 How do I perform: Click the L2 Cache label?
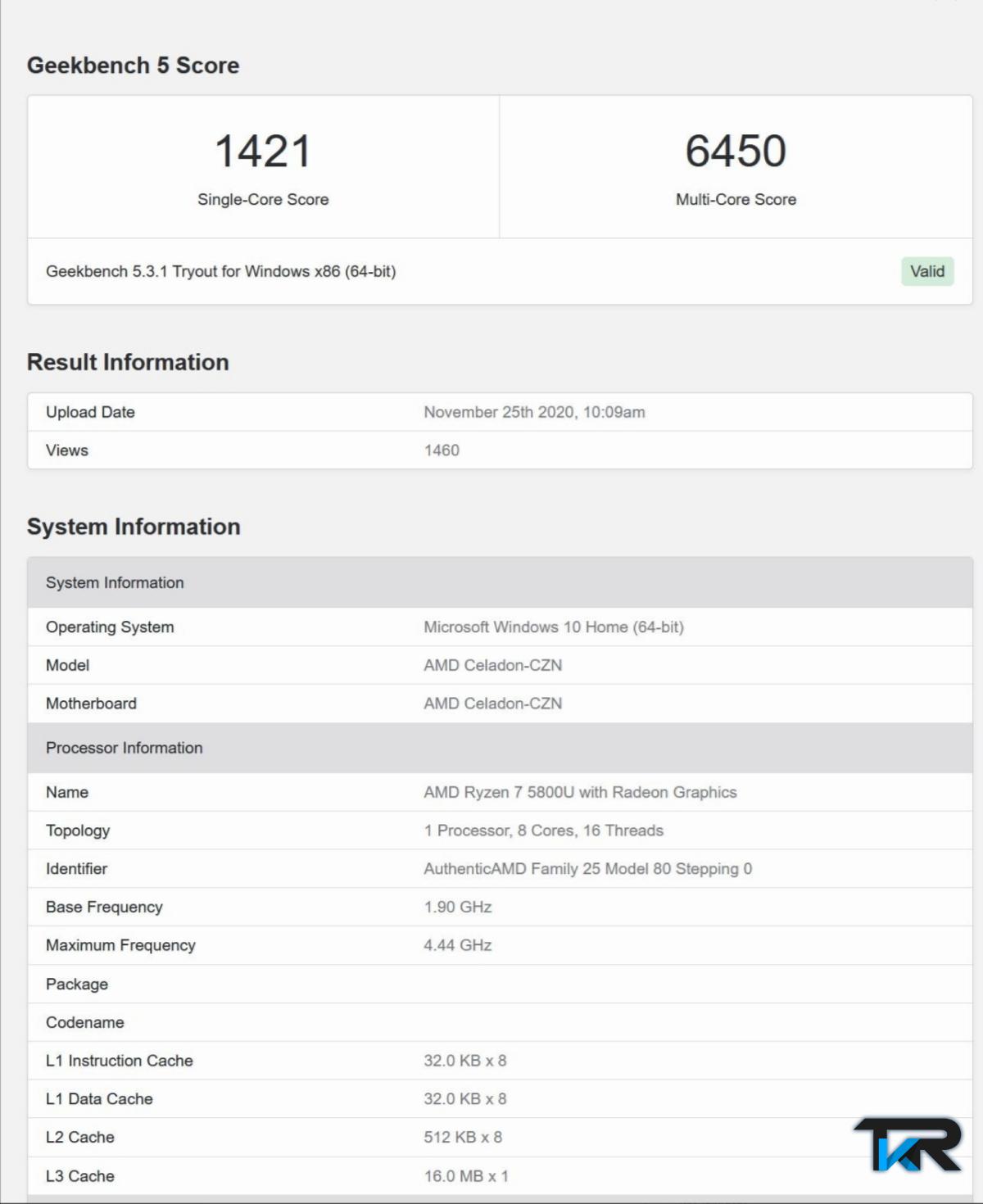coord(80,1138)
